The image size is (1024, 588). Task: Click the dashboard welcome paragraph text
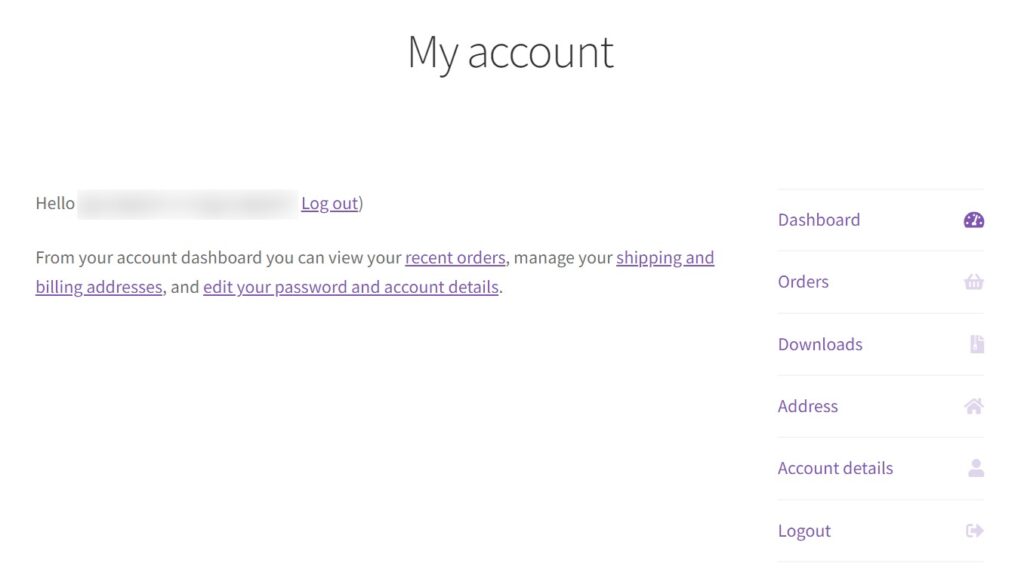[375, 272]
